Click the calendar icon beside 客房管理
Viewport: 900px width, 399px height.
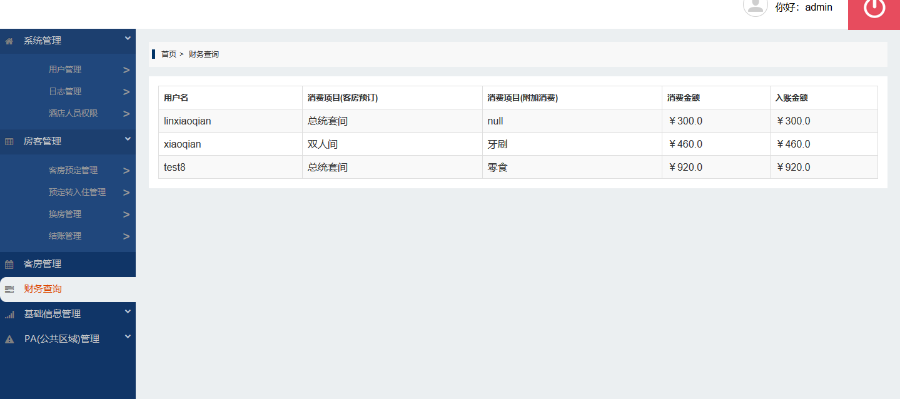coord(9,265)
